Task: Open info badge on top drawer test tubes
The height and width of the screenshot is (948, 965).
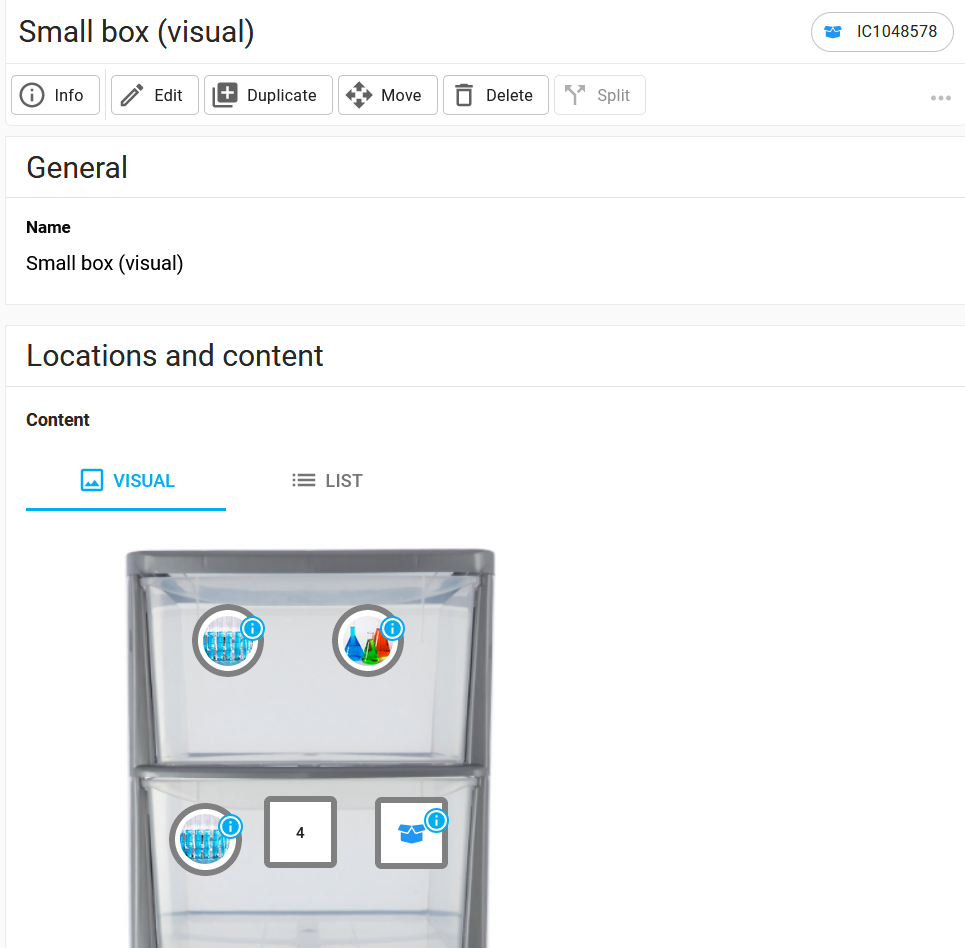Action: tap(252, 629)
